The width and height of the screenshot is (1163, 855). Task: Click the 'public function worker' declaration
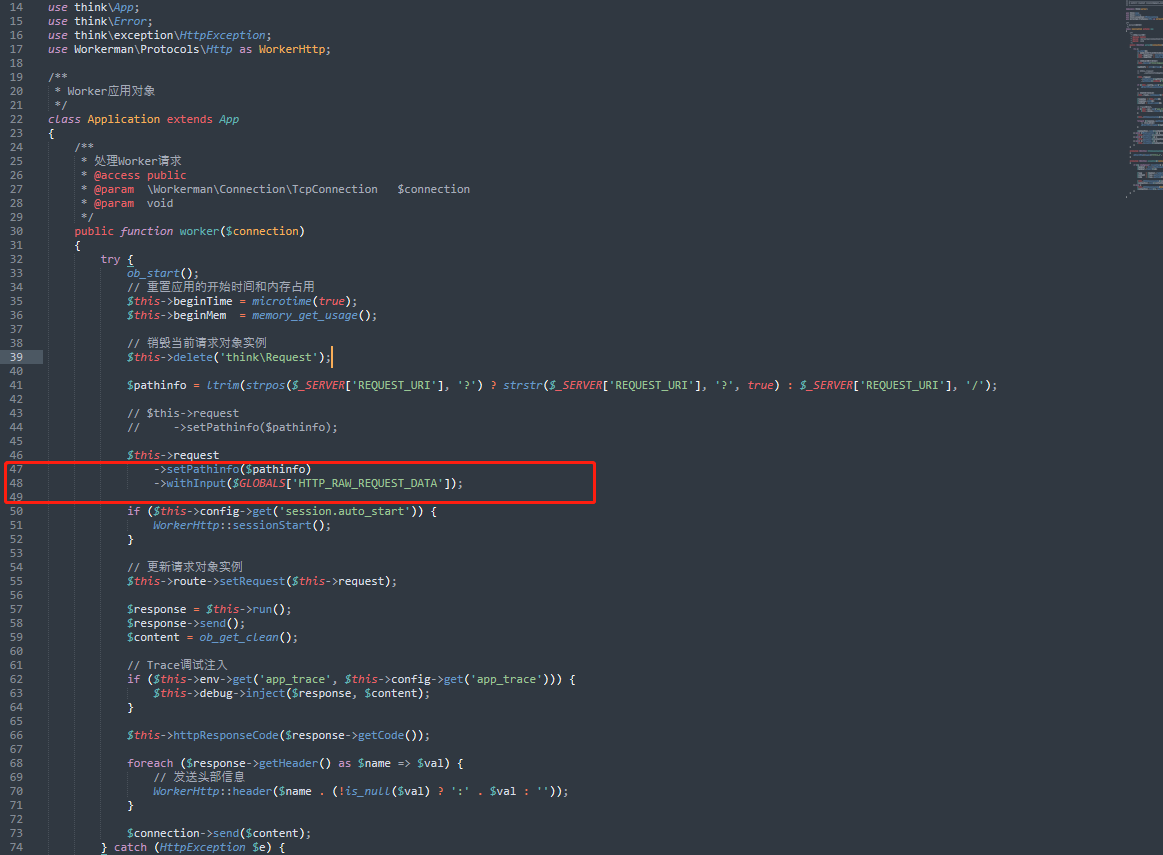189,231
